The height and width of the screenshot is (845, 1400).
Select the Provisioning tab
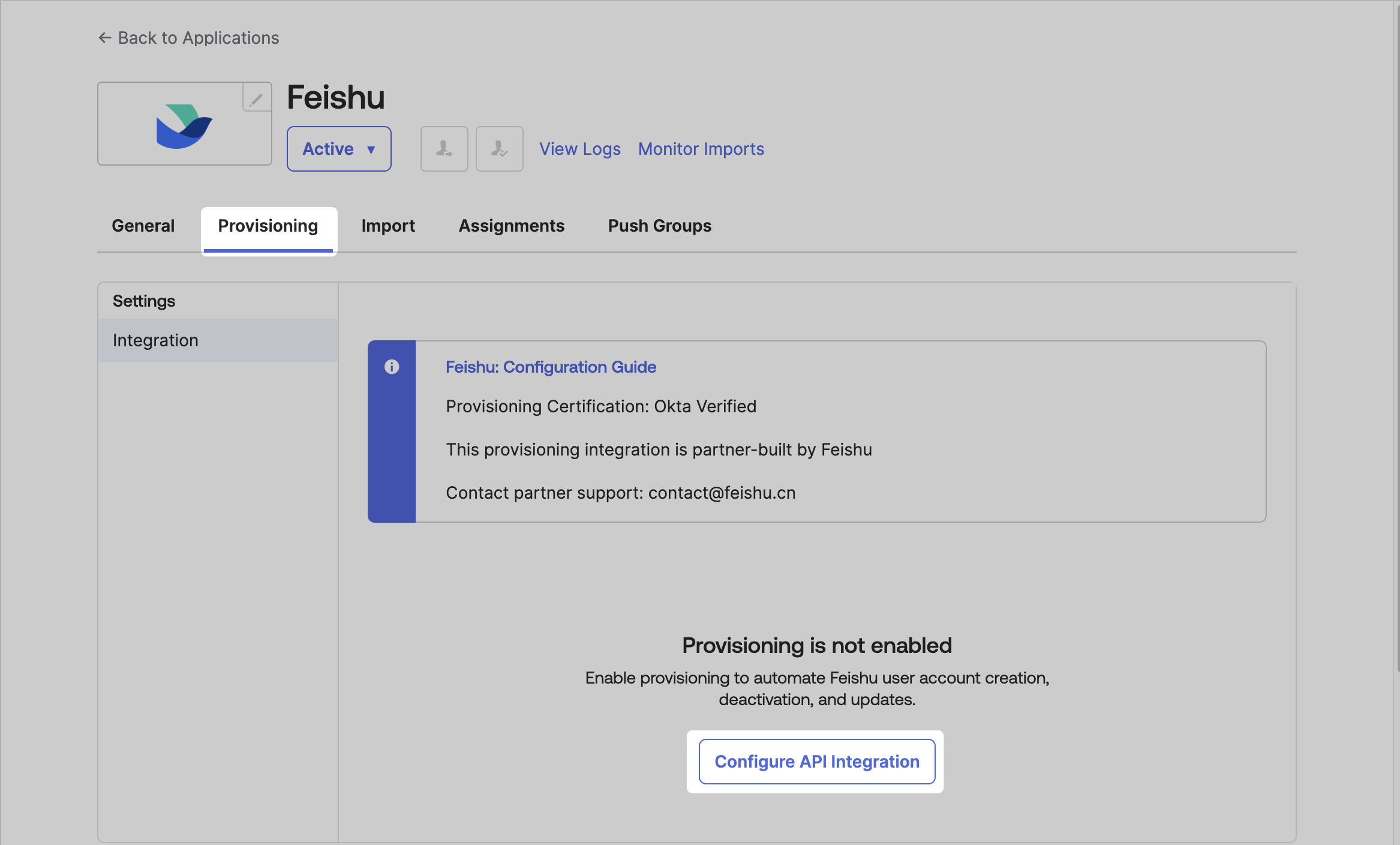coord(268,226)
